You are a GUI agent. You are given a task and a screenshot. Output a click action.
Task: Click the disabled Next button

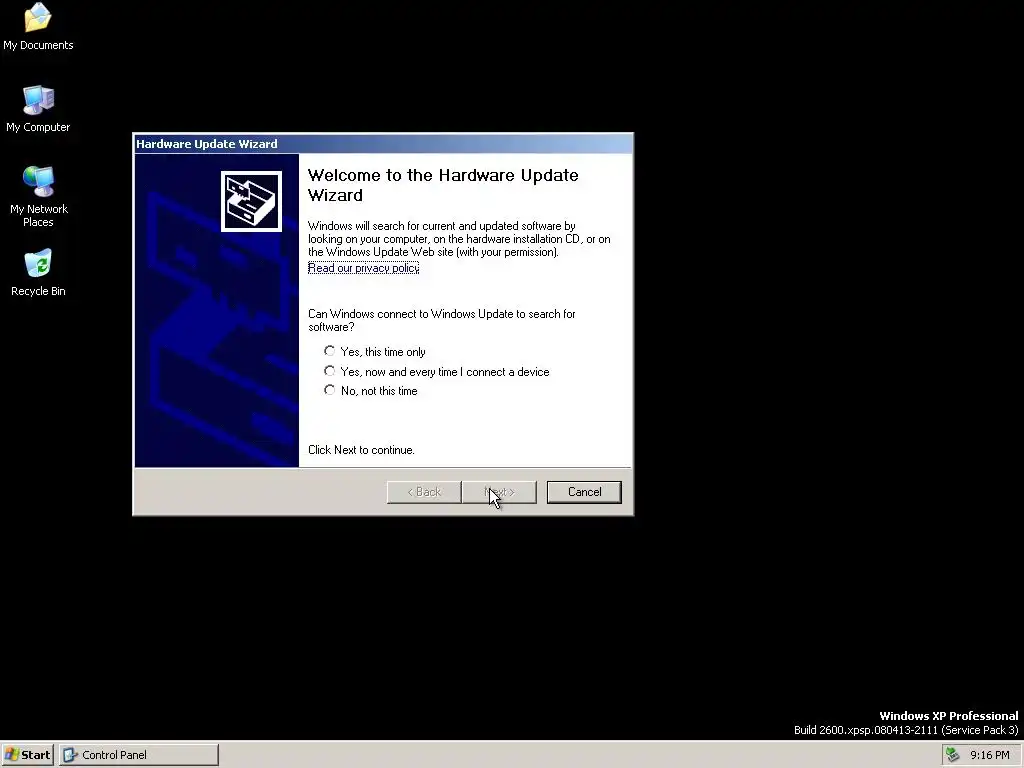click(499, 492)
